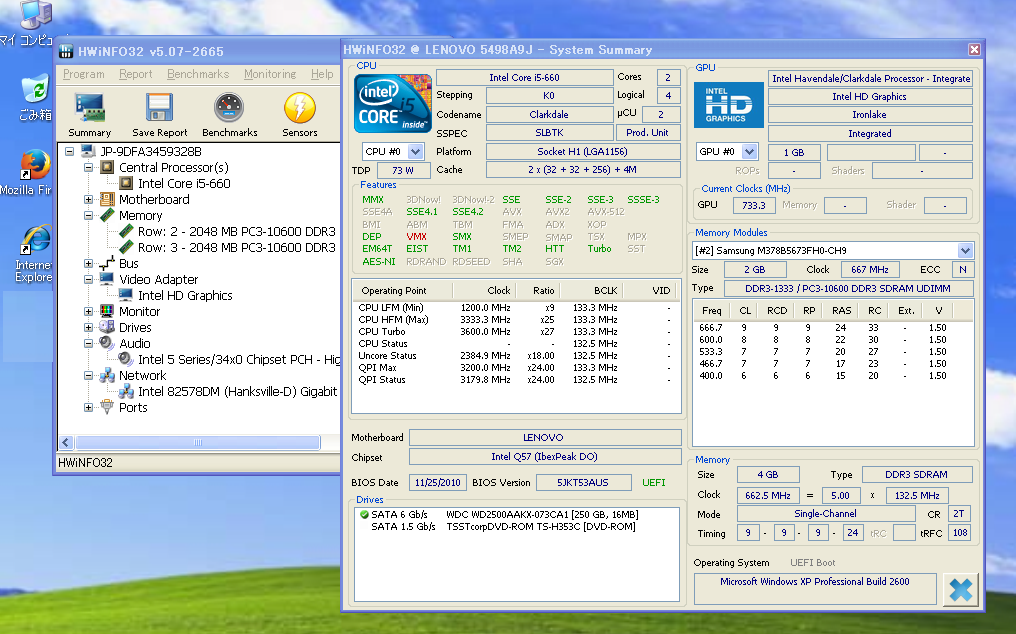This screenshot has height=634, width=1016.
Task: Click the blue X close icon at bottom right
Action: (960, 590)
